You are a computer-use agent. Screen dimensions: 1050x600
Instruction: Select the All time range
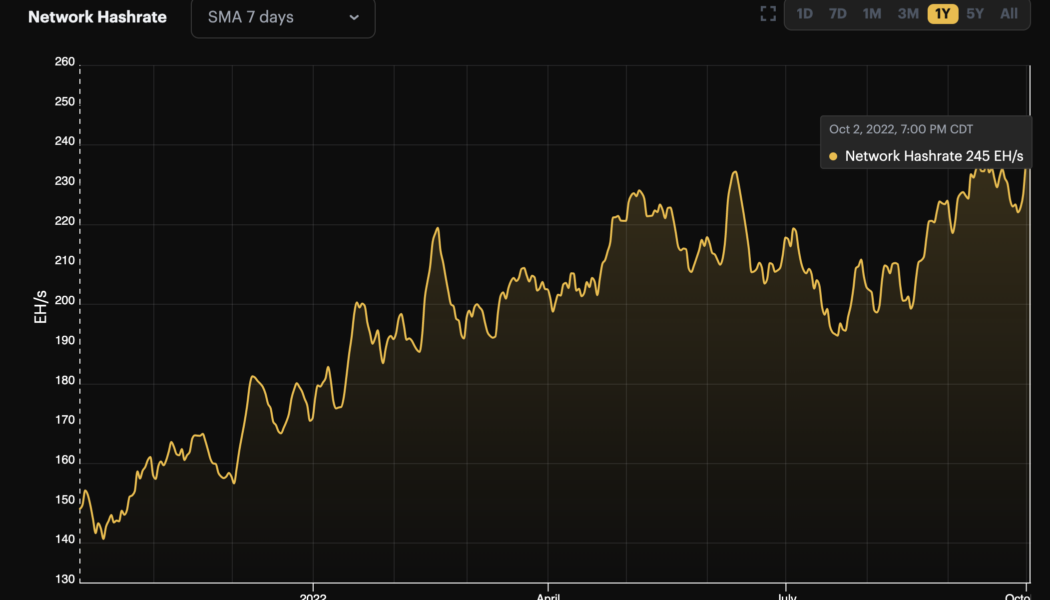click(1009, 14)
